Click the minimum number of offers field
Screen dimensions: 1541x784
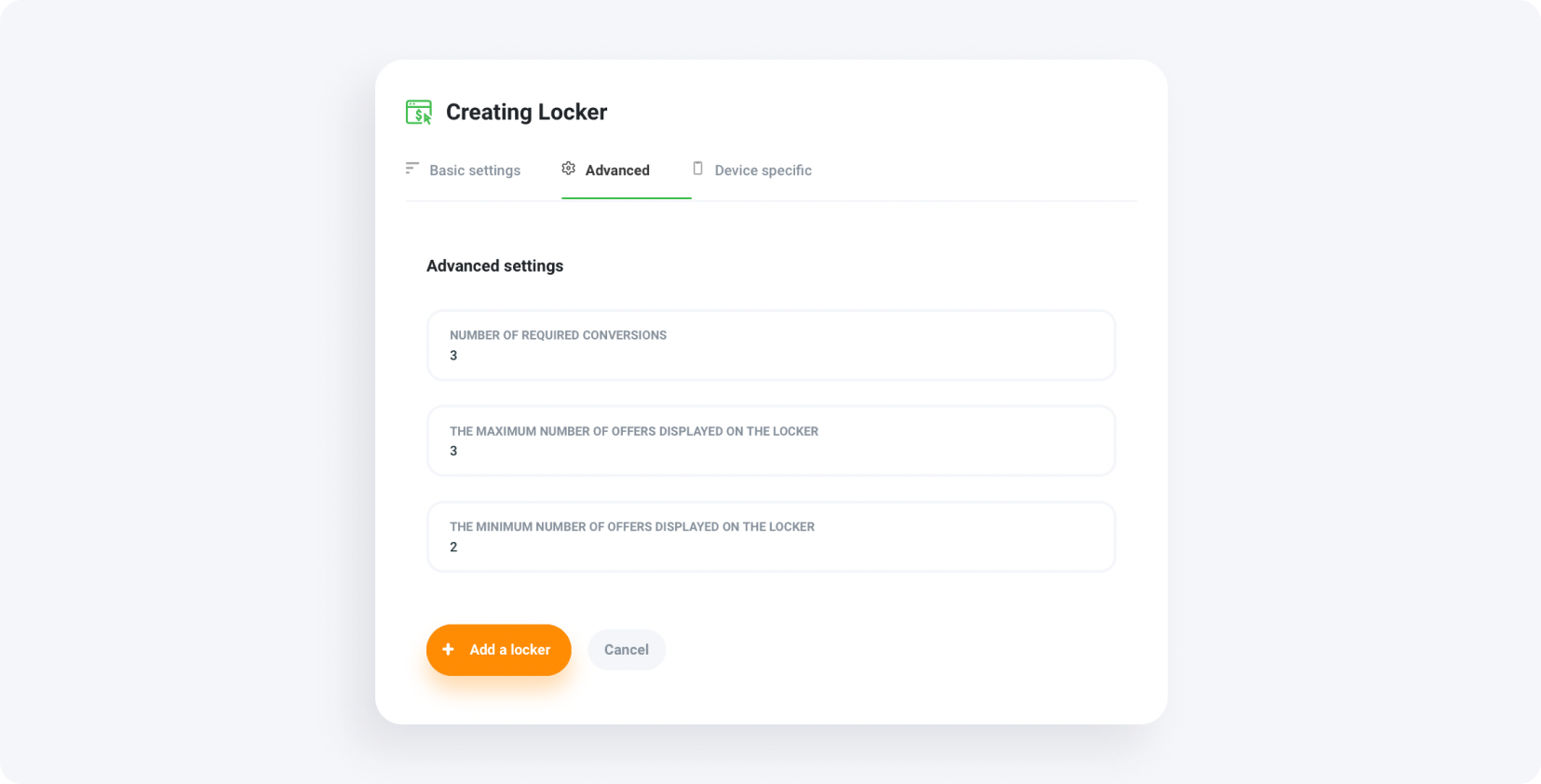tap(770, 536)
